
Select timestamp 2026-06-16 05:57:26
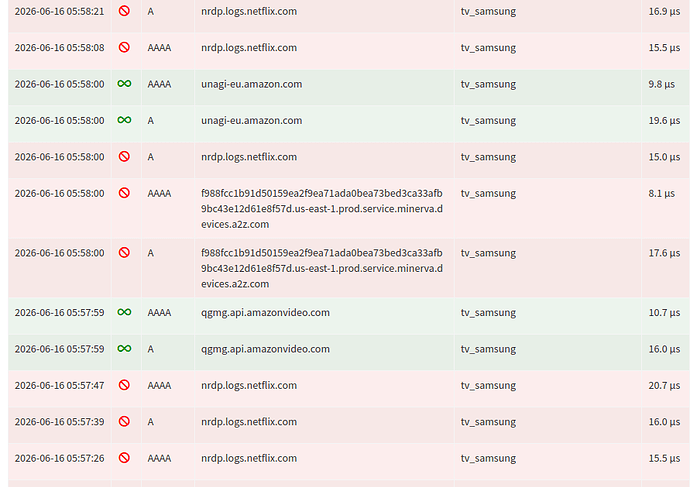coord(59,458)
